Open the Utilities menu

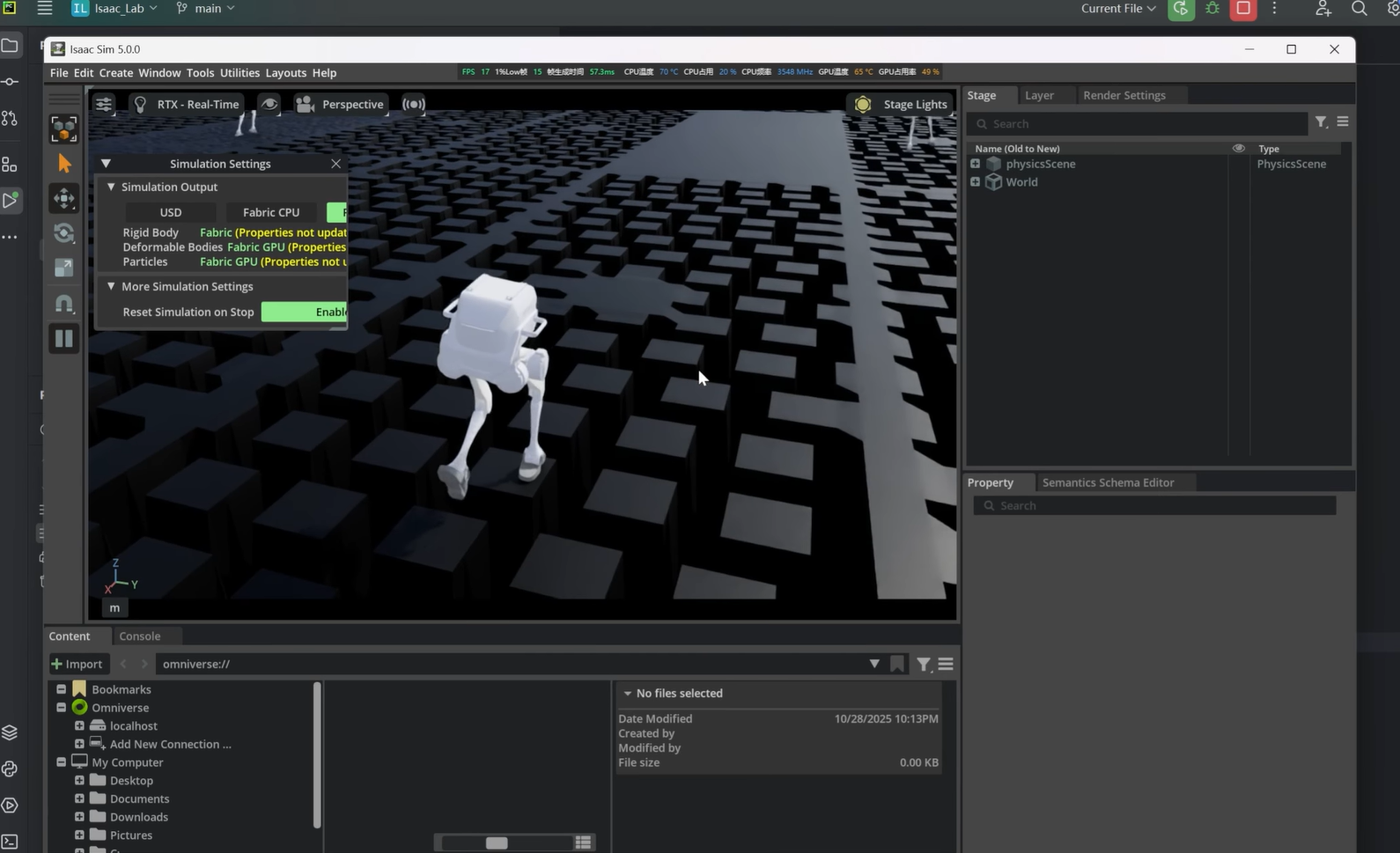pos(239,73)
